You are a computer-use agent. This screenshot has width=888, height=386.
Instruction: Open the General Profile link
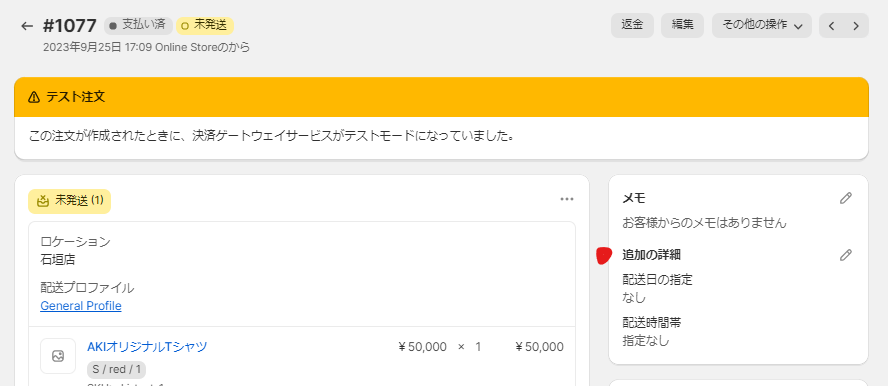[81, 306]
